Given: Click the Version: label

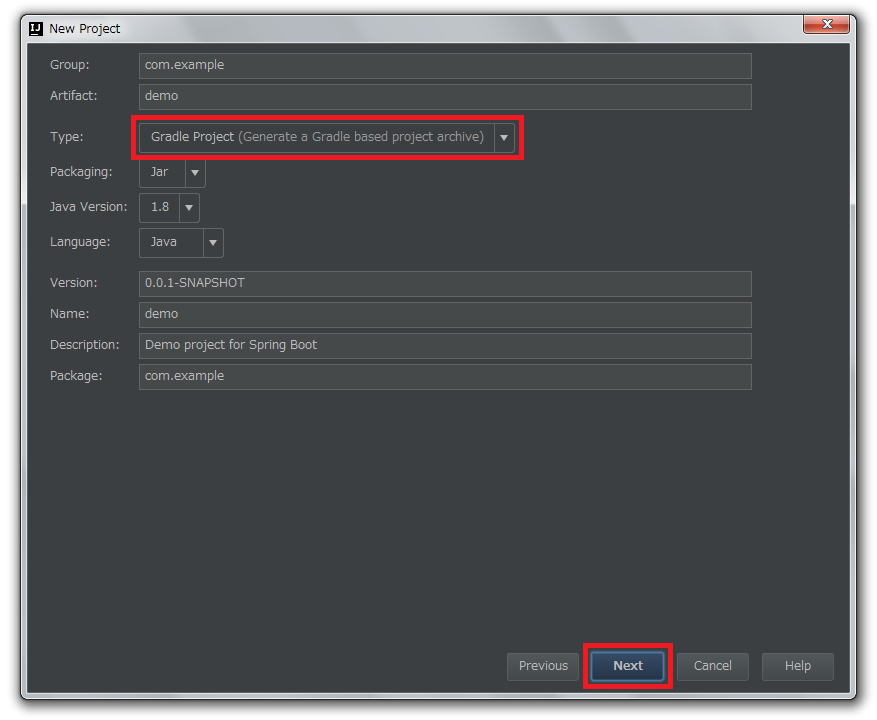Looking at the screenshot, I should coord(73,283).
